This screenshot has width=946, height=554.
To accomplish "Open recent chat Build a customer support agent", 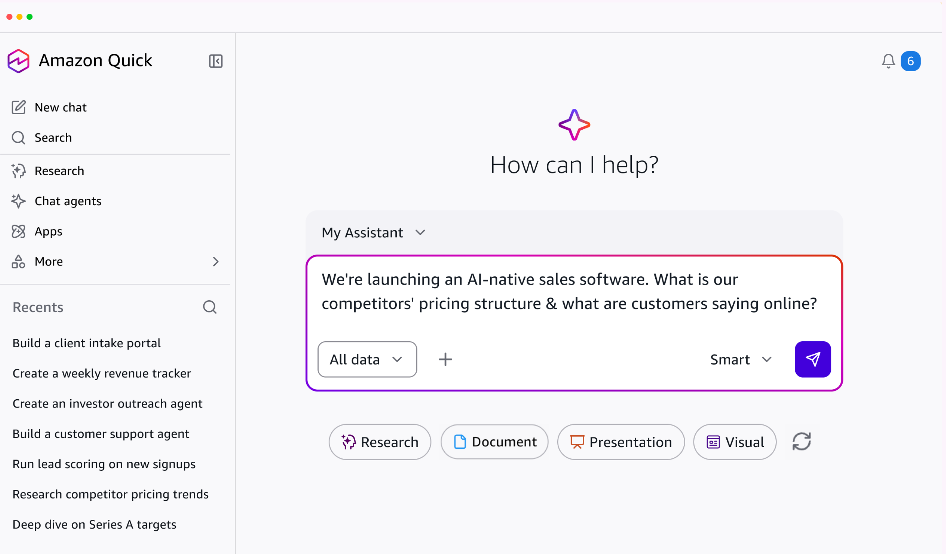I will [101, 433].
